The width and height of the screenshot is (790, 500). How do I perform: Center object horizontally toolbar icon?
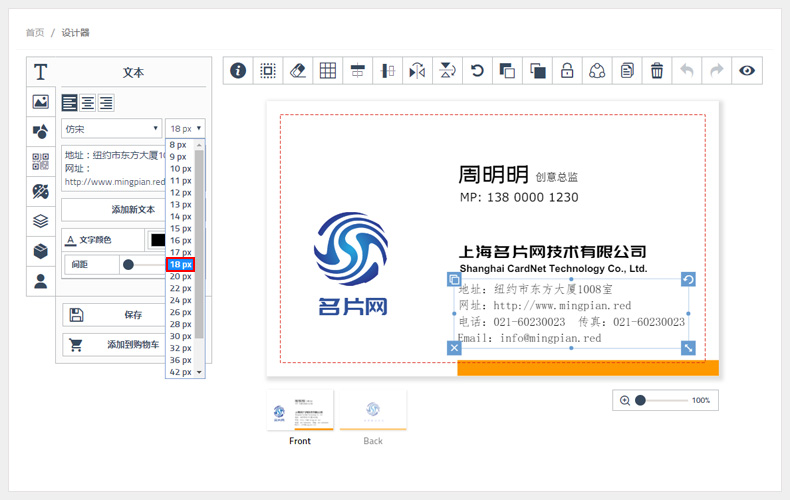tap(358, 71)
